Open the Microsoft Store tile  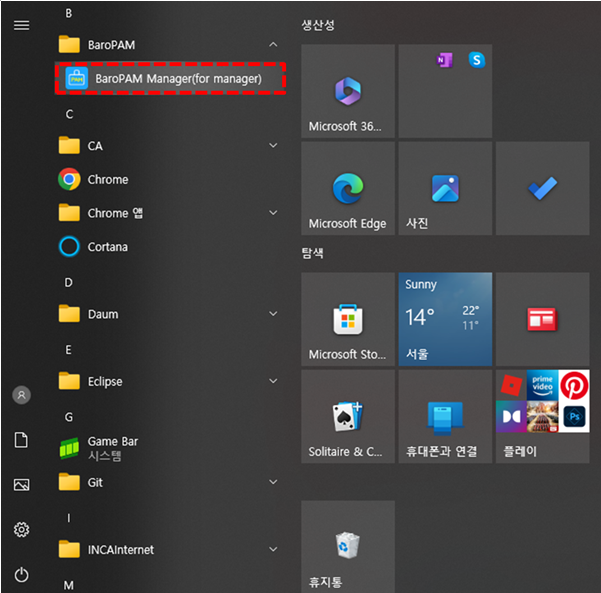pyautogui.click(x=348, y=319)
